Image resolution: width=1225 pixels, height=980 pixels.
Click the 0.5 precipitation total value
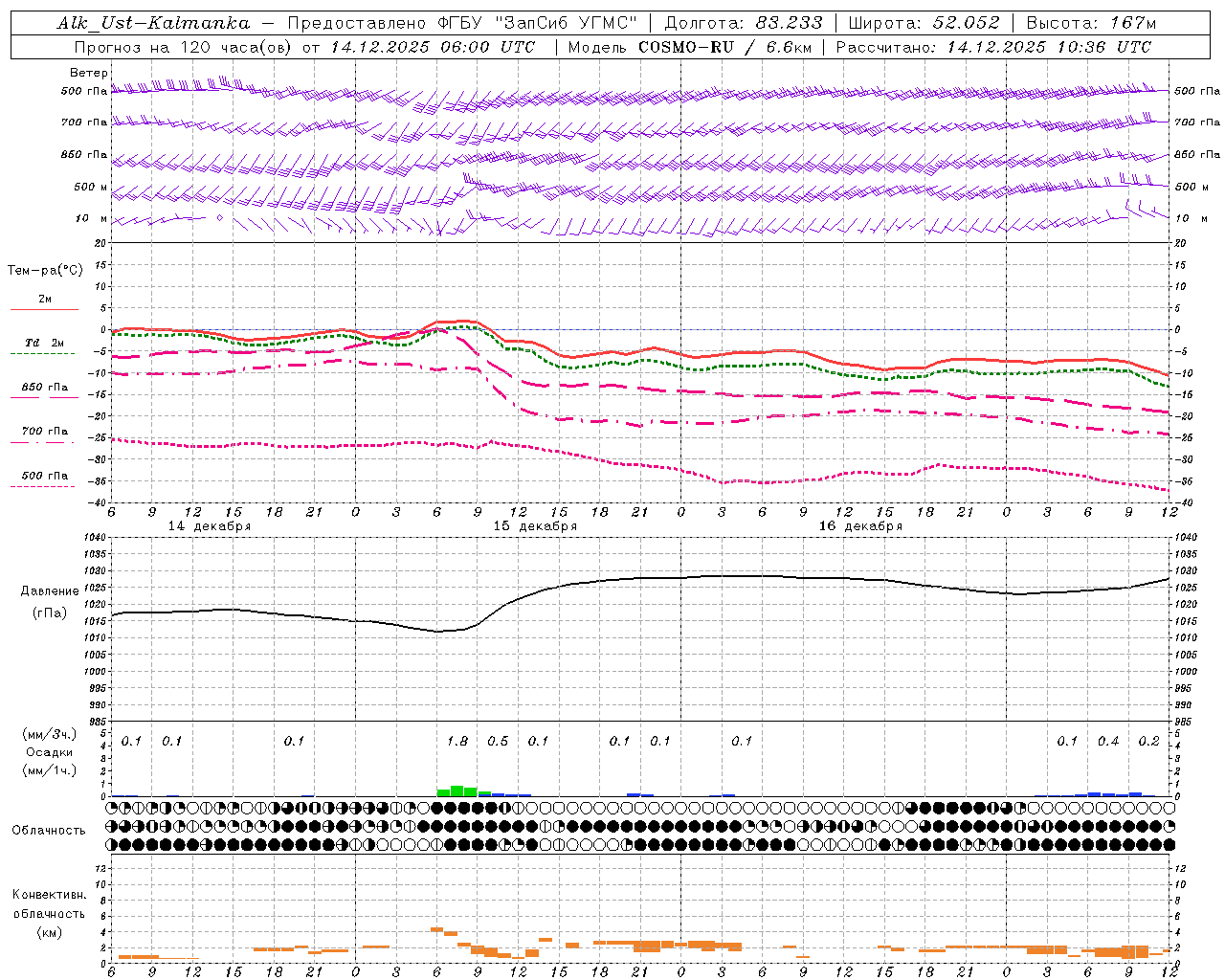pyautogui.click(x=498, y=742)
